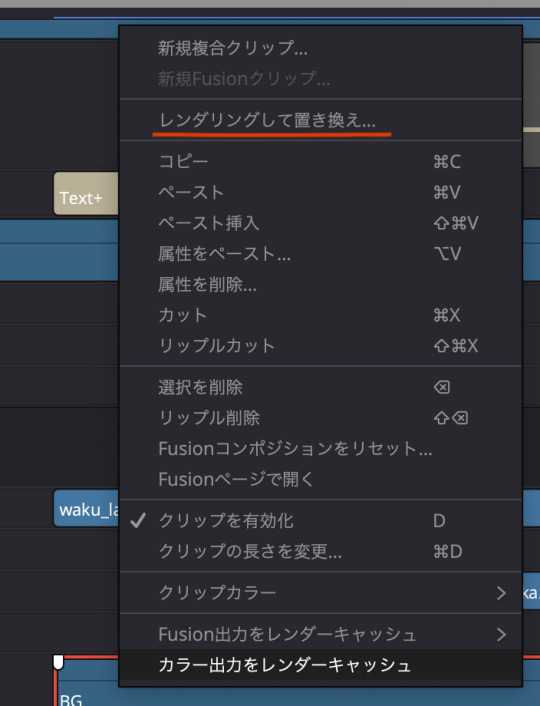Screen dimensions: 540x706
Task: Toggle クリップを有効化 checkmark item
Action: pos(320,520)
